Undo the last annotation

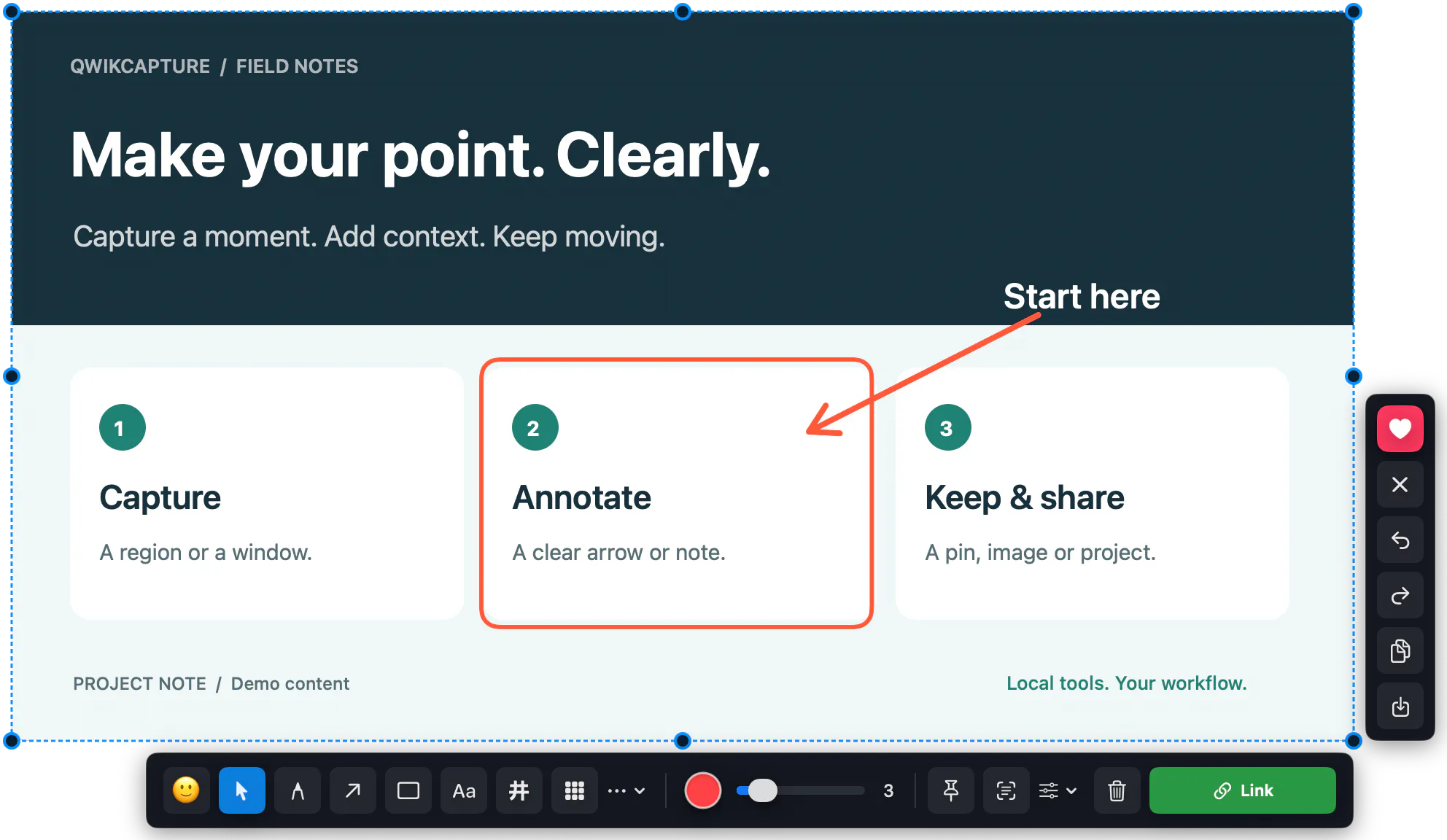[1400, 540]
